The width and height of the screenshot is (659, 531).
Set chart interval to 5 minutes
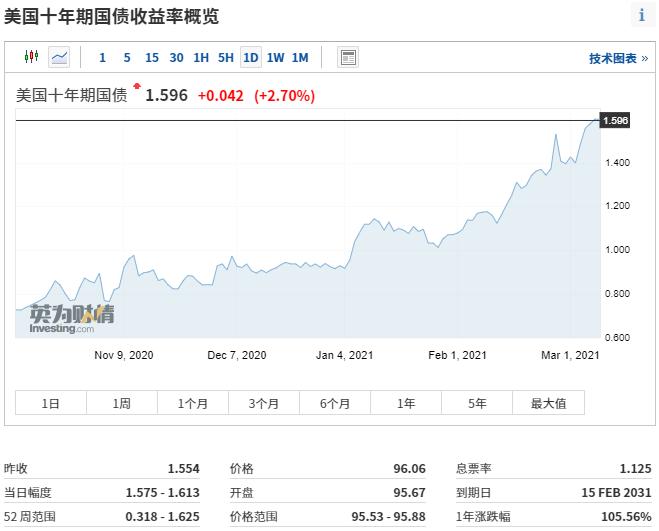click(127, 57)
